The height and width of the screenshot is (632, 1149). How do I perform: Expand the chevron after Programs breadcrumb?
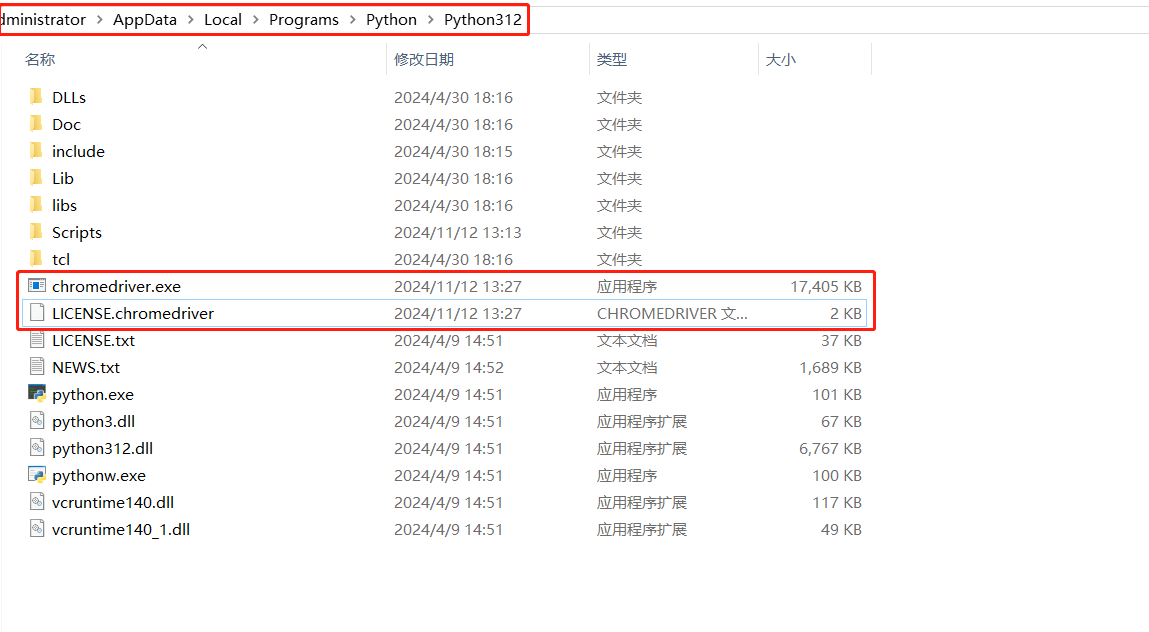coord(352,20)
